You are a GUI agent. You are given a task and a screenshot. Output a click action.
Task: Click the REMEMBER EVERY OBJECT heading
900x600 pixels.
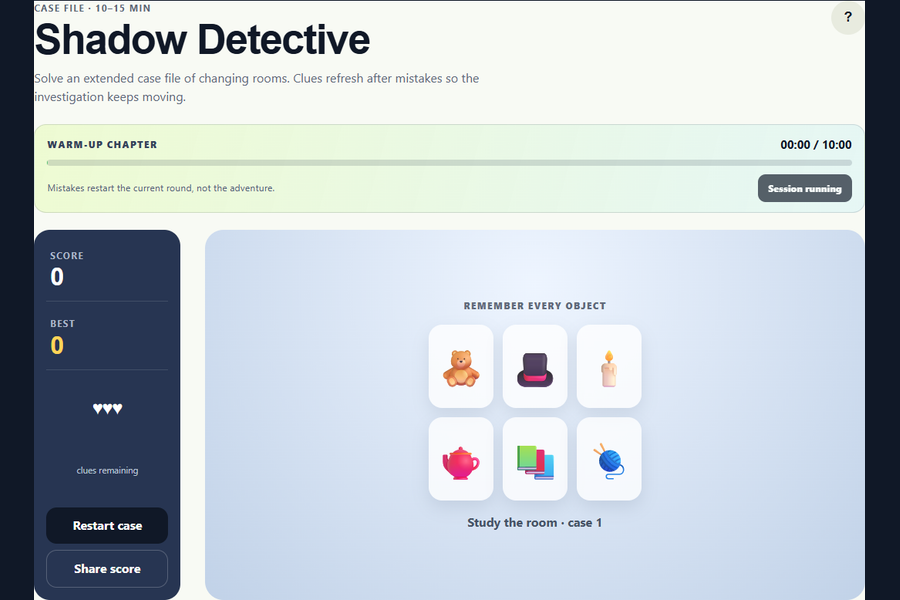pyautogui.click(x=535, y=306)
